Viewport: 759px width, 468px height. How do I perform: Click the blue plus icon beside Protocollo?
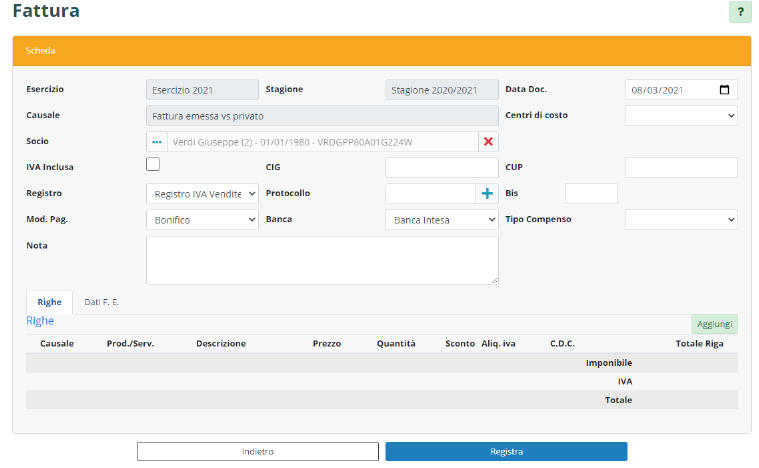(488, 193)
